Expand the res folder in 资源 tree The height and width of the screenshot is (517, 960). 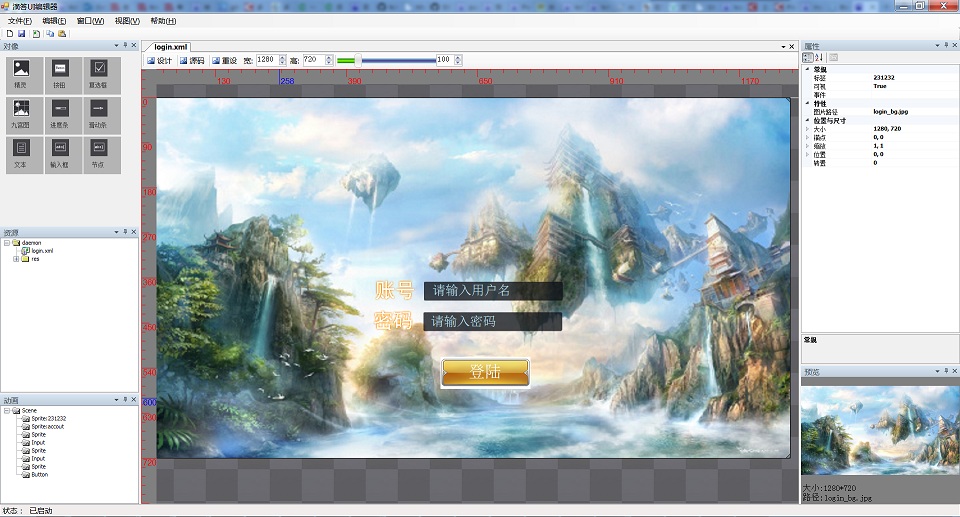pos(16,258)
